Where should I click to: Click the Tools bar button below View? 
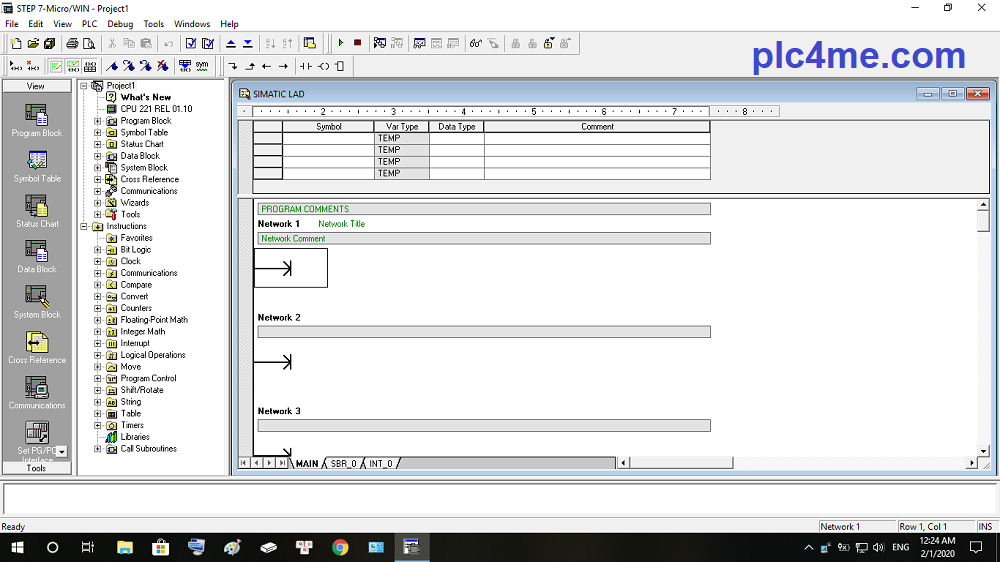[36, 468]
